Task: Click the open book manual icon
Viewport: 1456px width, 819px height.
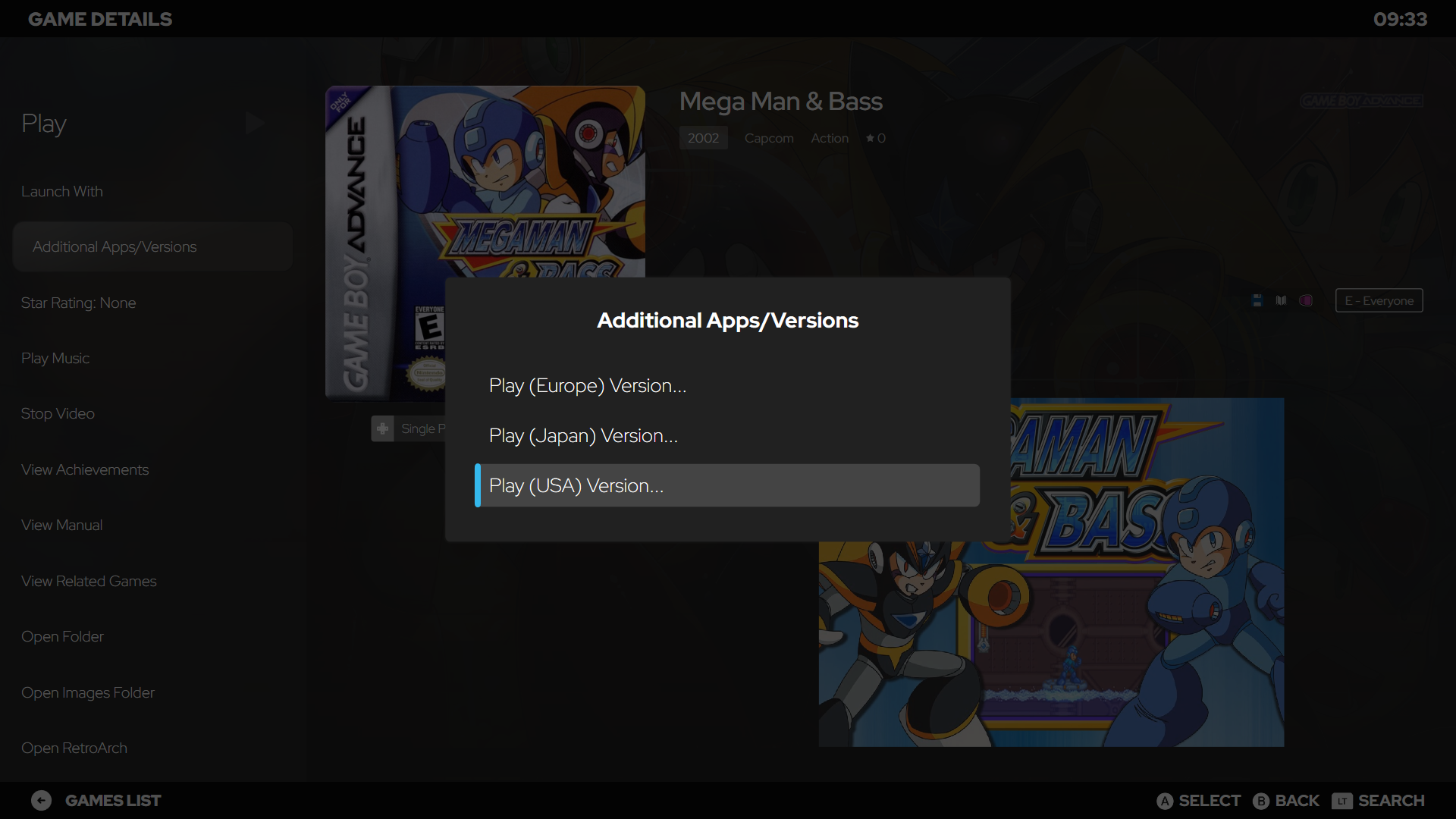Action: (1282, 300)
